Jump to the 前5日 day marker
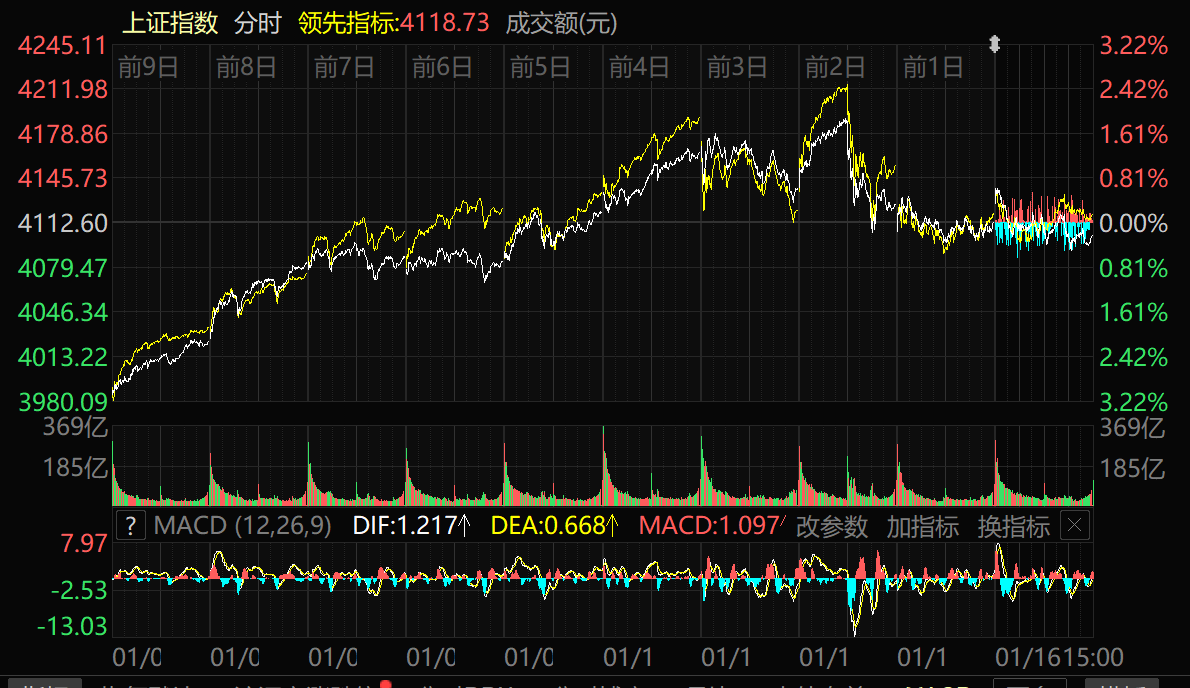The height and width of the screenshot is (688, 1190). tap(540, 68)
